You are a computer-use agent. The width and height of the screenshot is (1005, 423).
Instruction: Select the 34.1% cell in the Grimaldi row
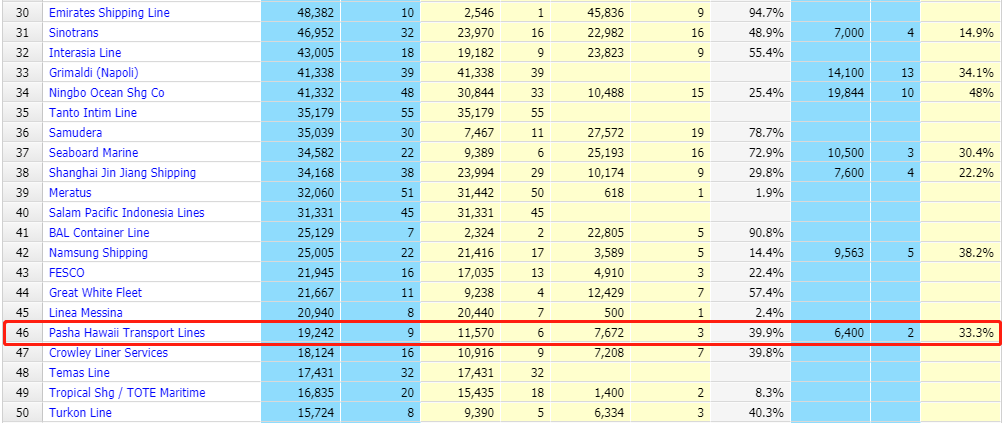960,72
